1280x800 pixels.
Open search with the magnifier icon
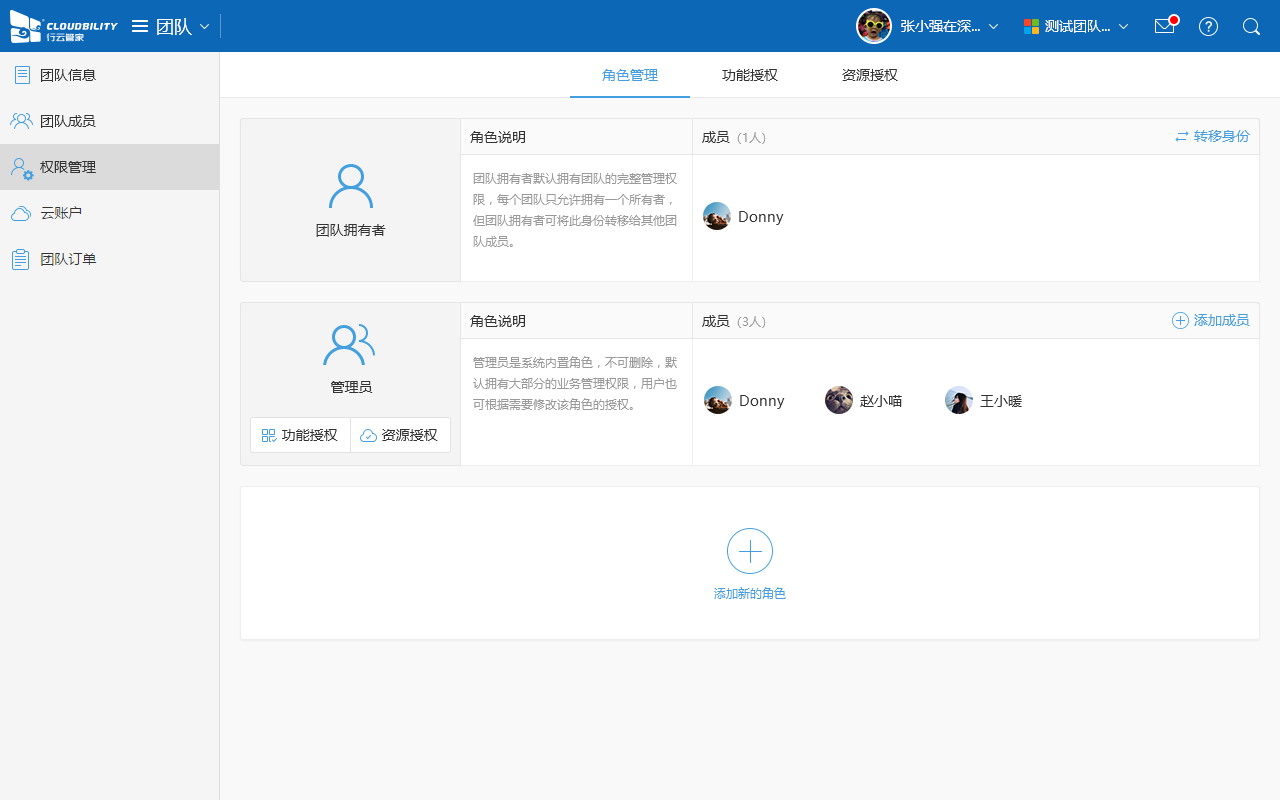tap(1251, 26)
